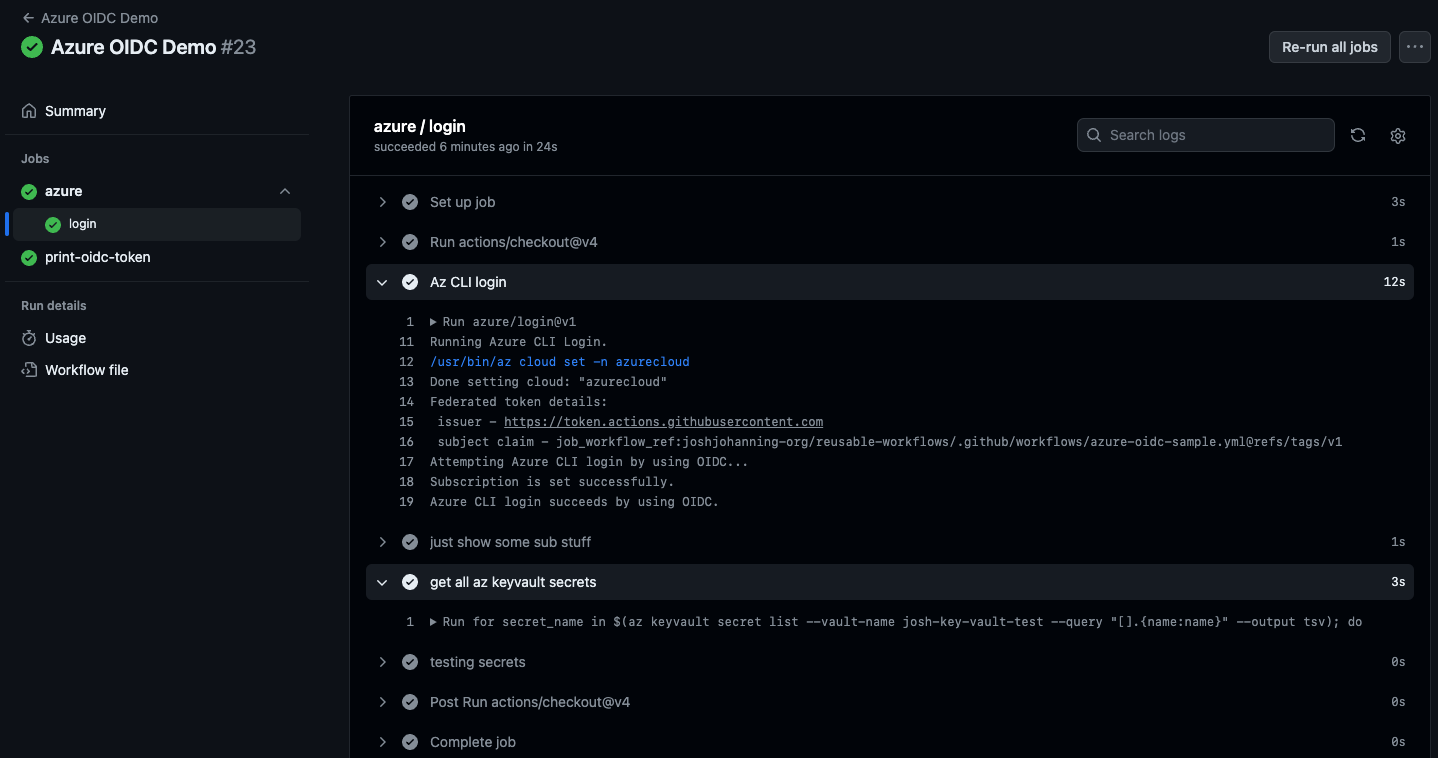Expand the Set up job step
Screen dimensions: 1438x758
pos(382,202)
